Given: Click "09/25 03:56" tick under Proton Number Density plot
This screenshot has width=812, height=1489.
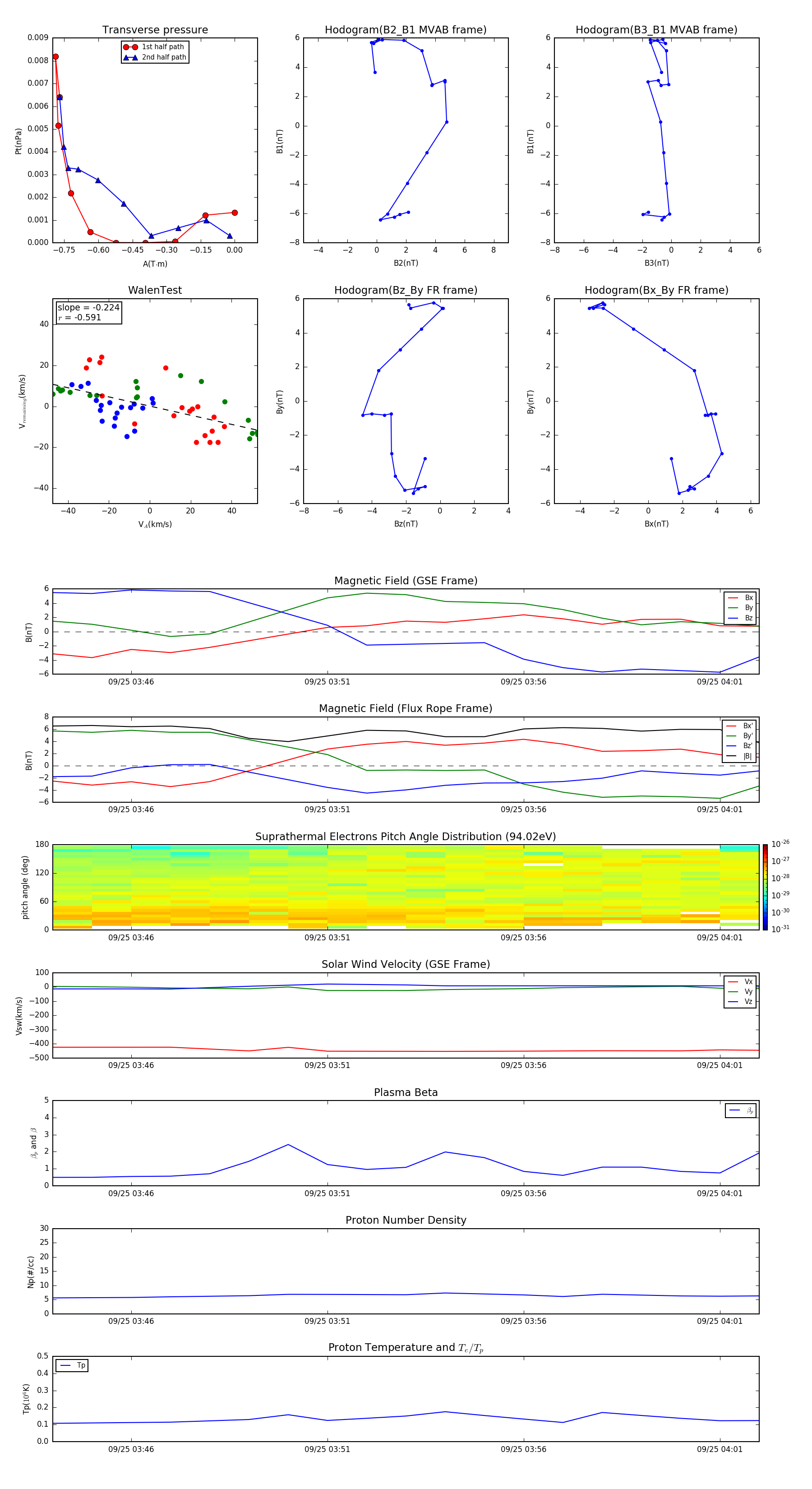Looking at the screenshot, I should pos(524,1321).
